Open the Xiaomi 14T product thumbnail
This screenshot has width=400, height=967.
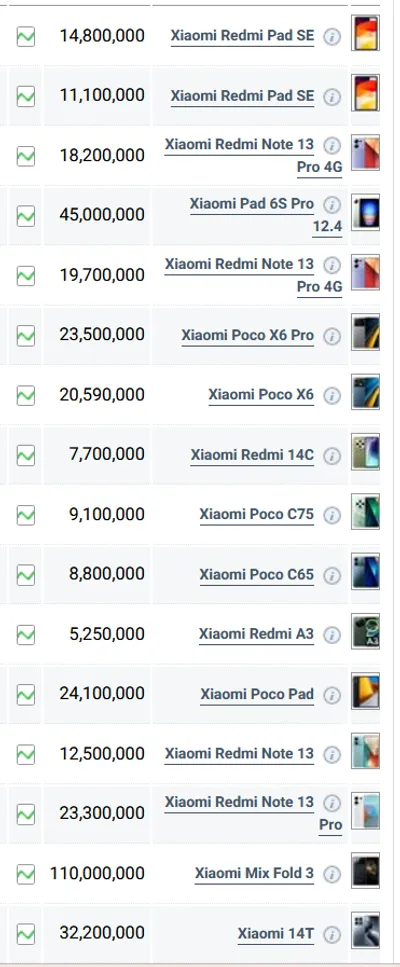365,931
